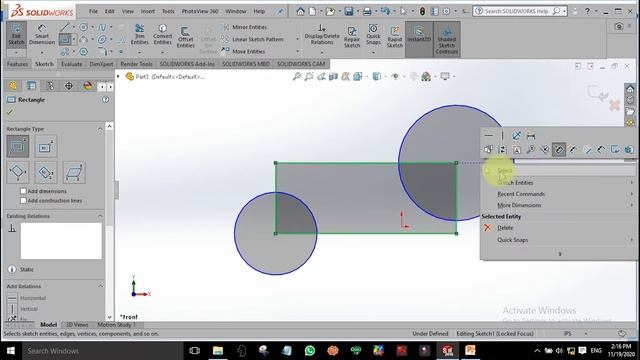The height and width of the screenshot is (360, 640).
Task: Click Move Entities
Action: [243, 51]
